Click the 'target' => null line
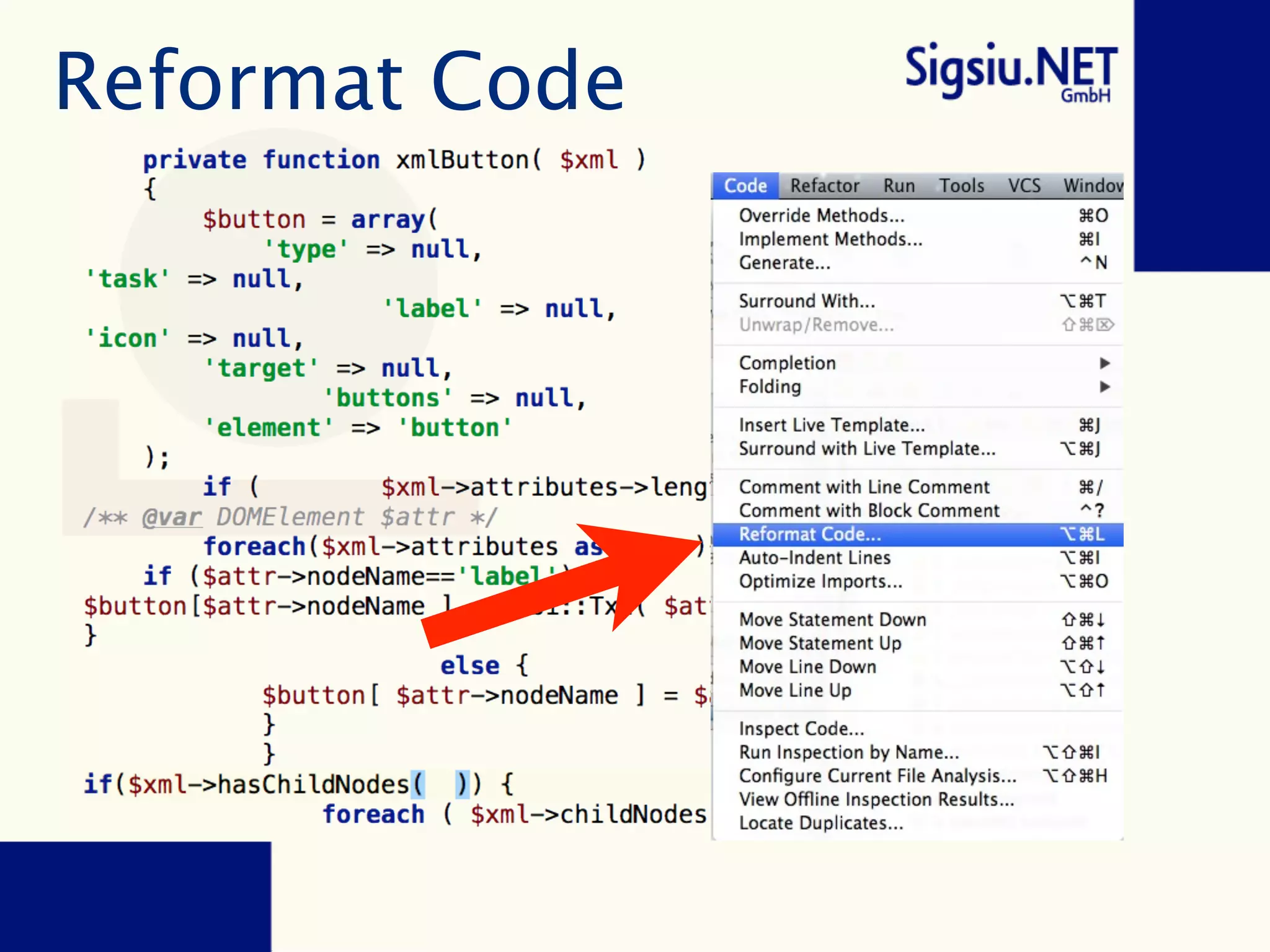The height and width of the screenshot is (952, 1270). 328,368
